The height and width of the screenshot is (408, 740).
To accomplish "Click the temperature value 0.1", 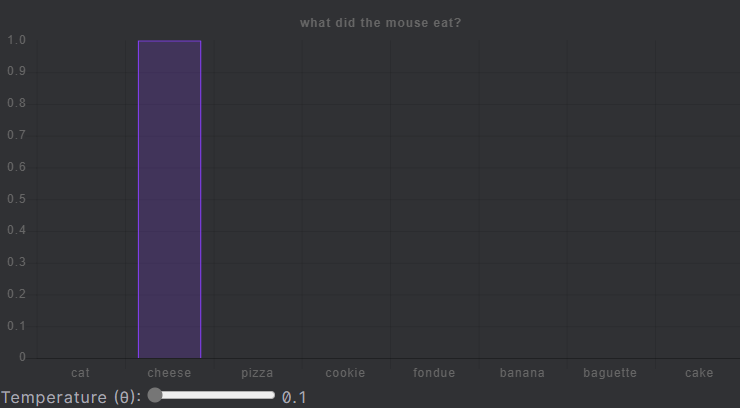I will click(x=294, y=397).
